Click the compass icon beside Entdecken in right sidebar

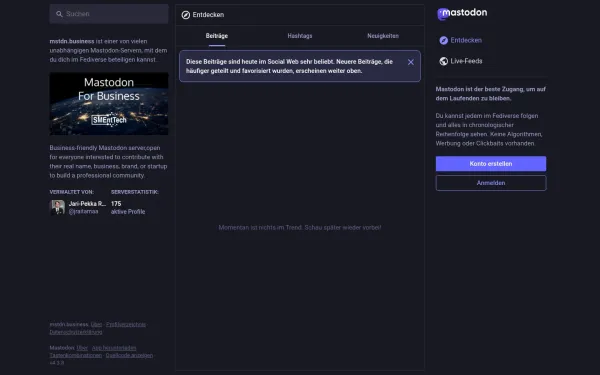[x=443, y=40]
